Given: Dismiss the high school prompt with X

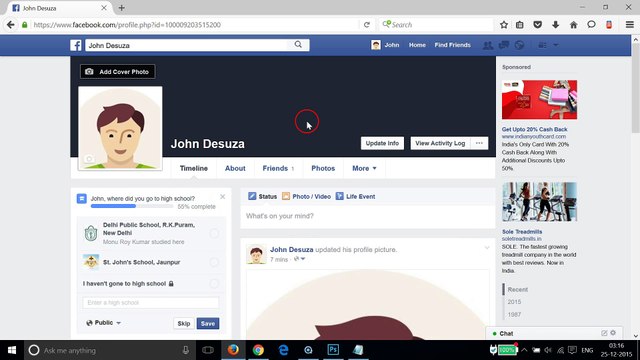Looking at the screenshot, I should click(x=222, y=197).
